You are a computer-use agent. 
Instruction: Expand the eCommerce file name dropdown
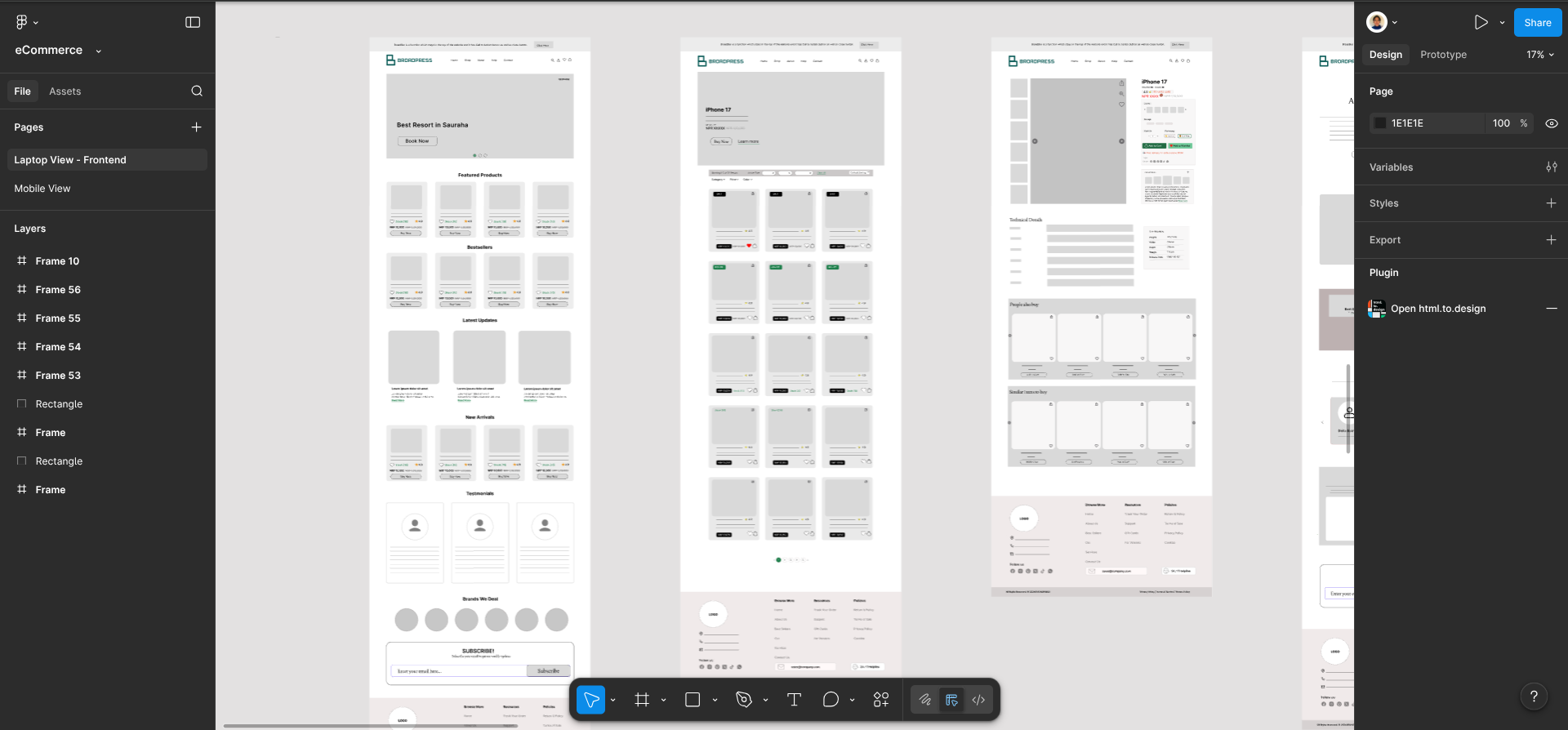pyautogui.click(x=99, y=51)
